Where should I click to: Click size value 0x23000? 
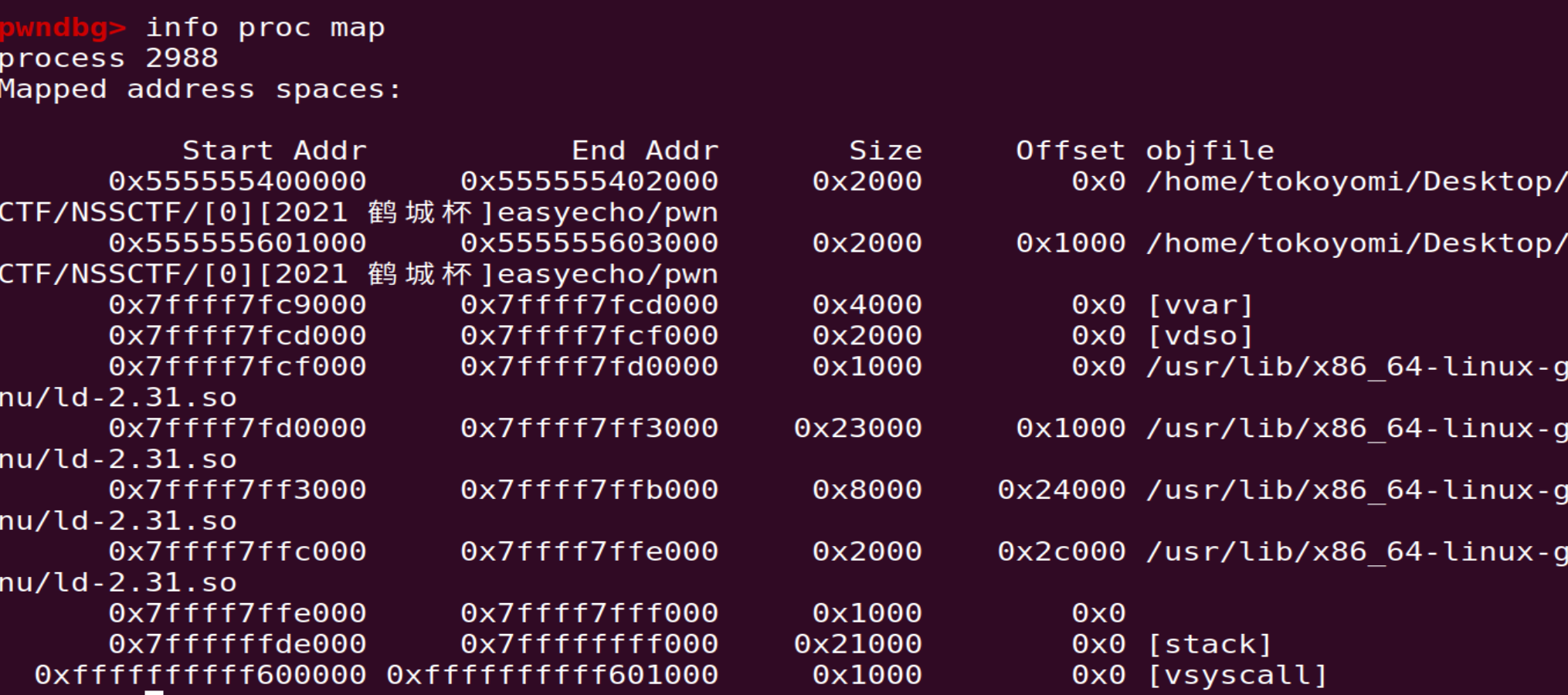pos(857,429)
